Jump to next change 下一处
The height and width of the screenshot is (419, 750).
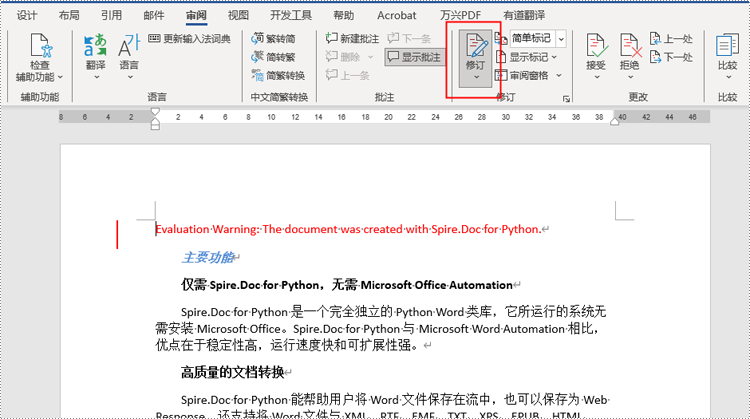(x=671, y=57)
